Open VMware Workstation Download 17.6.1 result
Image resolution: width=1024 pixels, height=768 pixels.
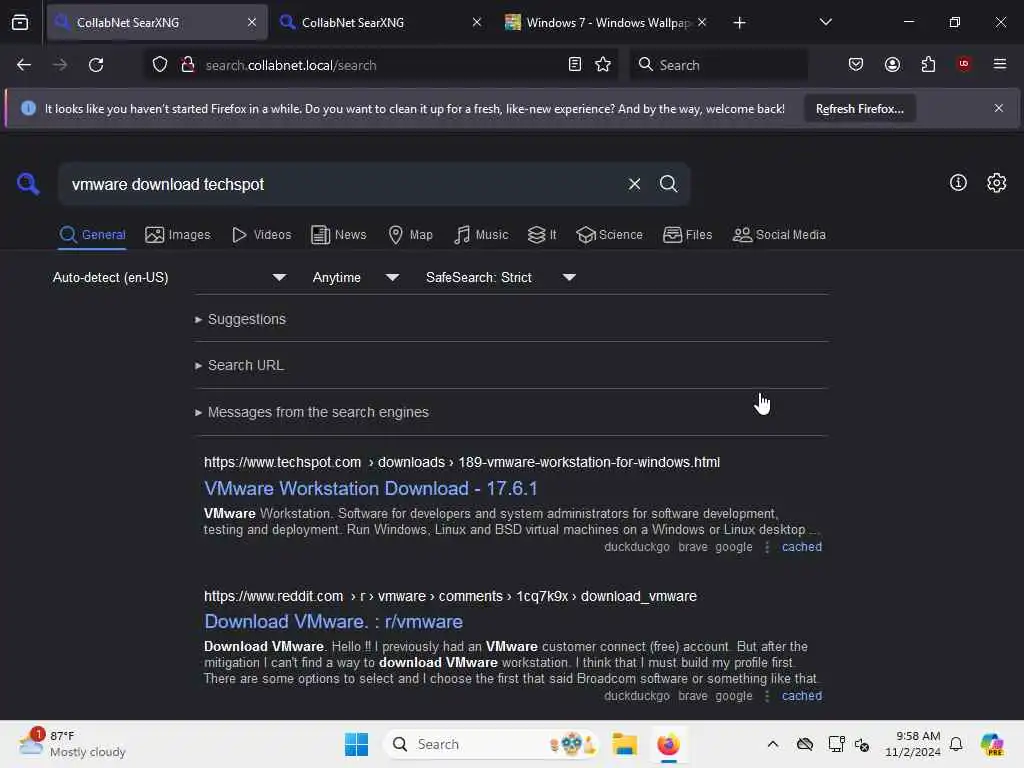(x=370, y=488)
